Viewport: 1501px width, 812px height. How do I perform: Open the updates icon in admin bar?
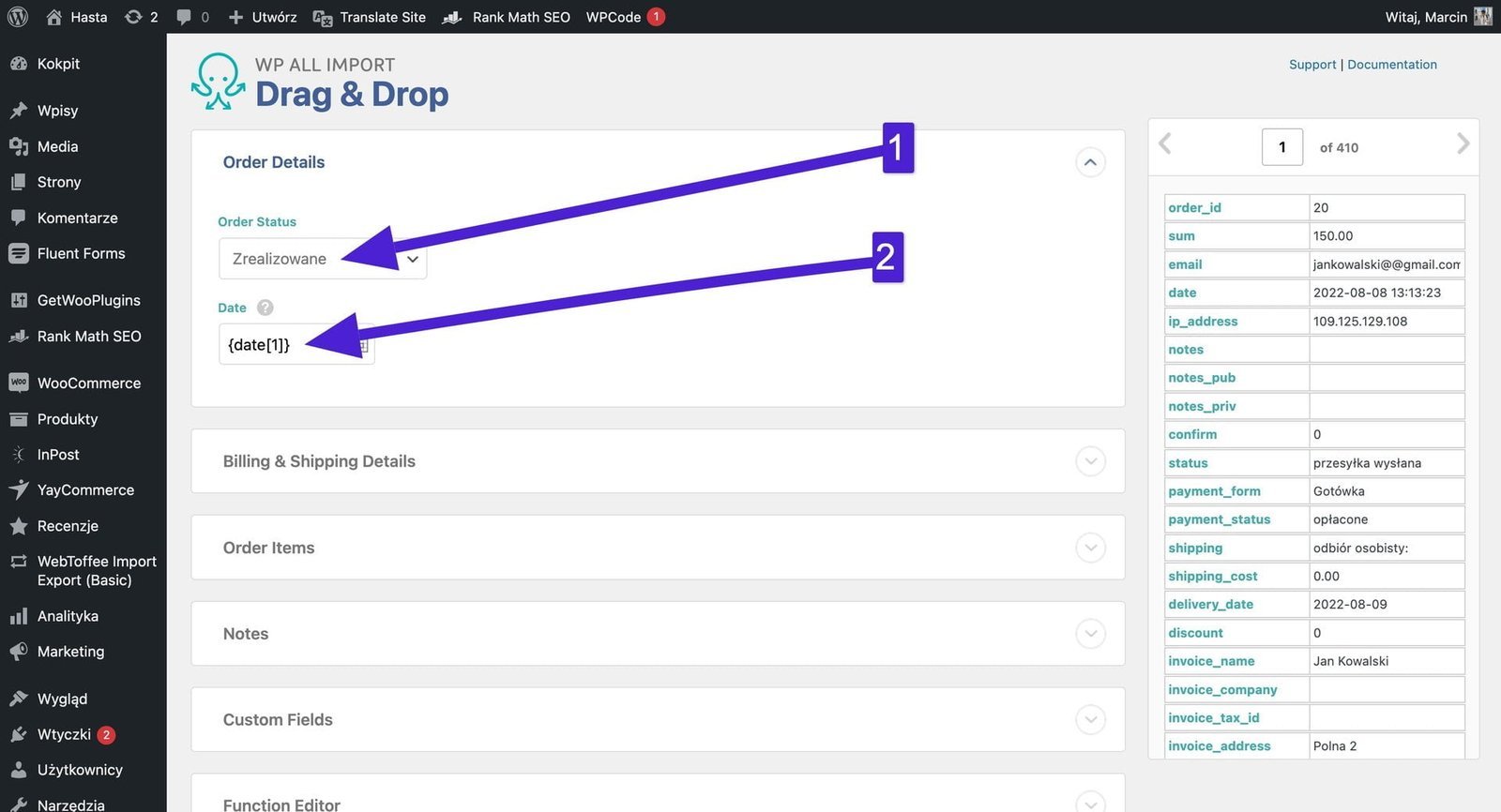133,17
